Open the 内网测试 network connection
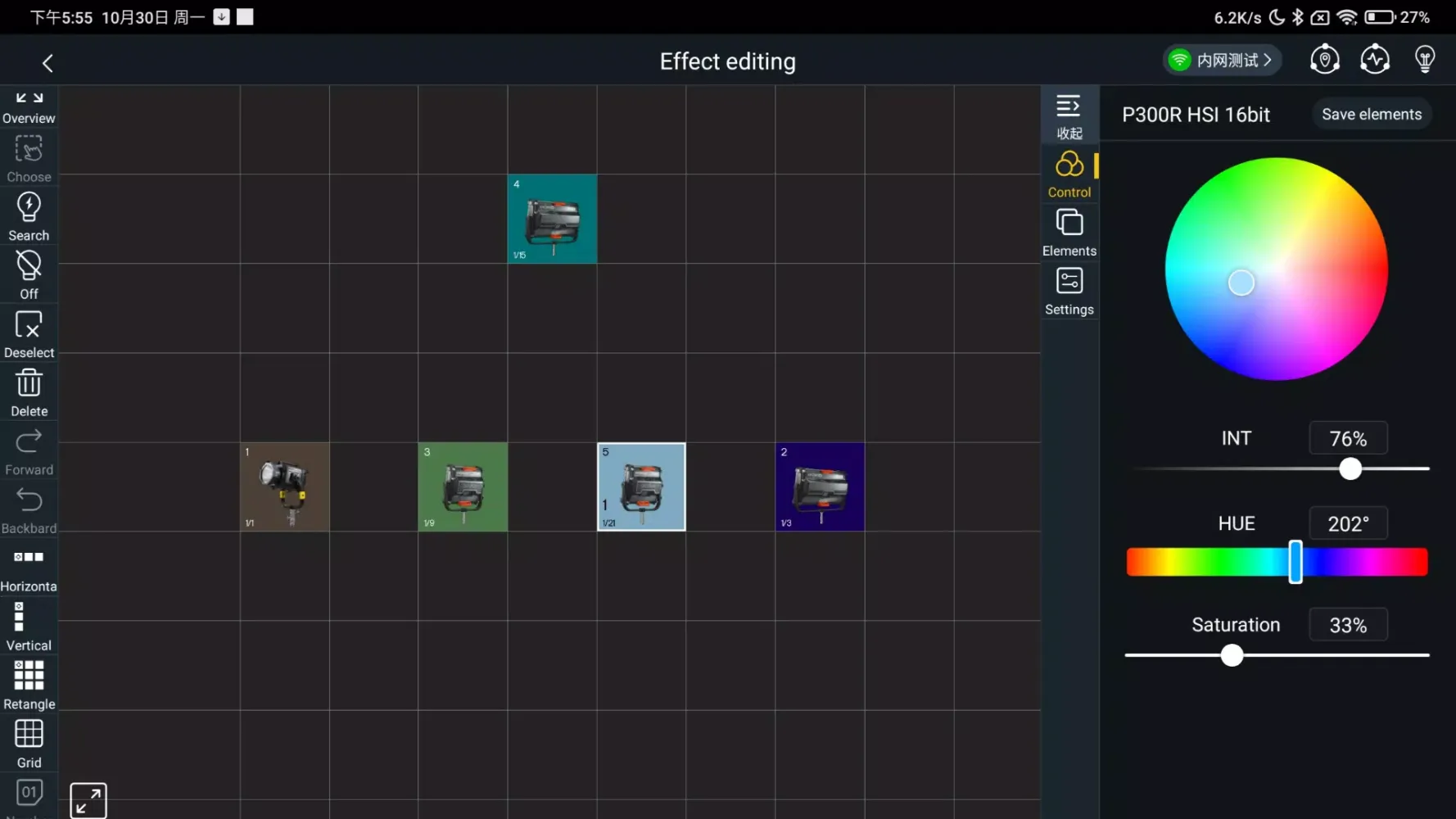Image resolution: width=1456 pixels, height=819 pixels. click(1222, 61)
